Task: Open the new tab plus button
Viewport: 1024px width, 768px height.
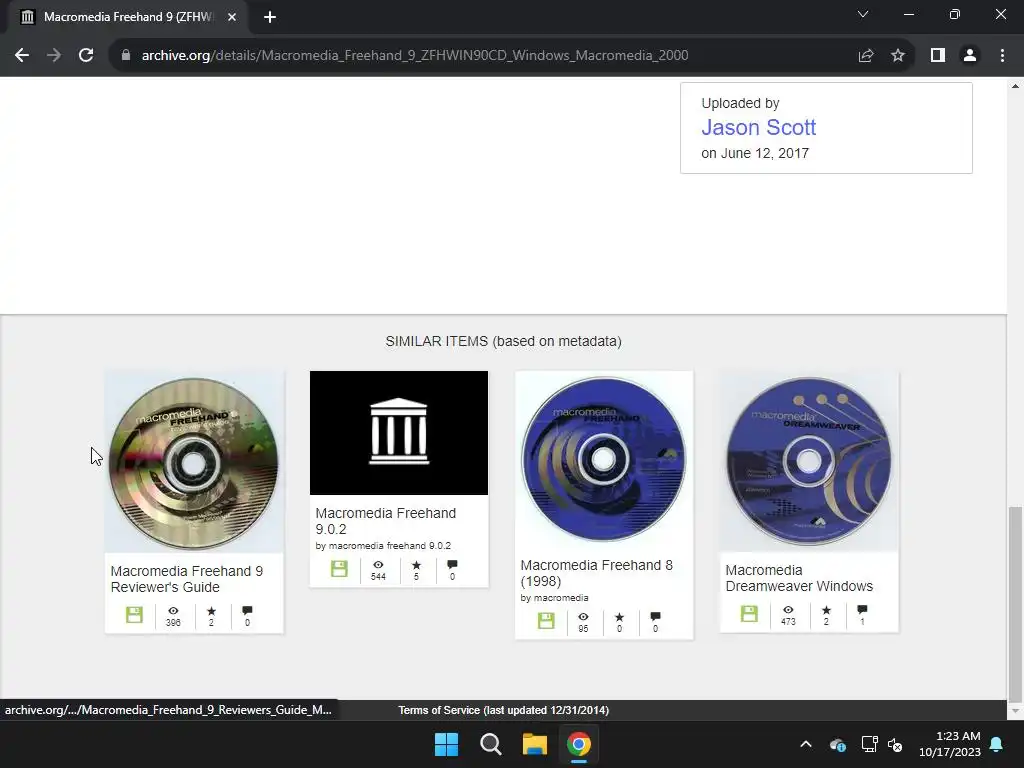Action: (270, 17)
